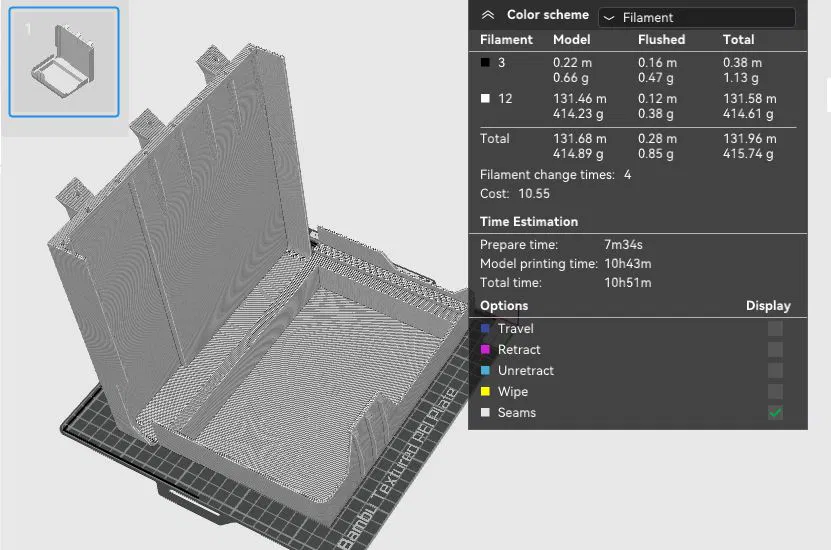Select the 0.38 m total value
Viewport: 831px width, 550px height.
[742, 63]
